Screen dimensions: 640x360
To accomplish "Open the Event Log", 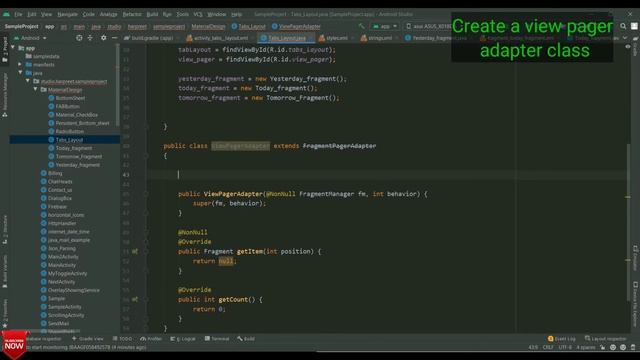I will point(562,339).
